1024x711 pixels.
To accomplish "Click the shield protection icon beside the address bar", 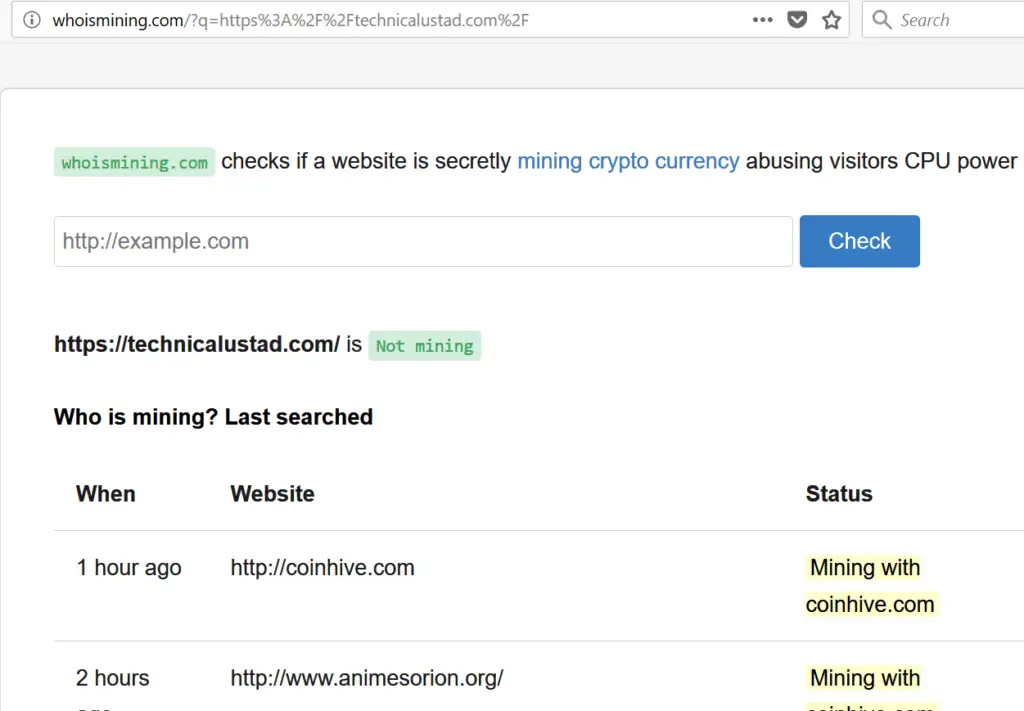I will pyautogui.click(x=796, y=19).
